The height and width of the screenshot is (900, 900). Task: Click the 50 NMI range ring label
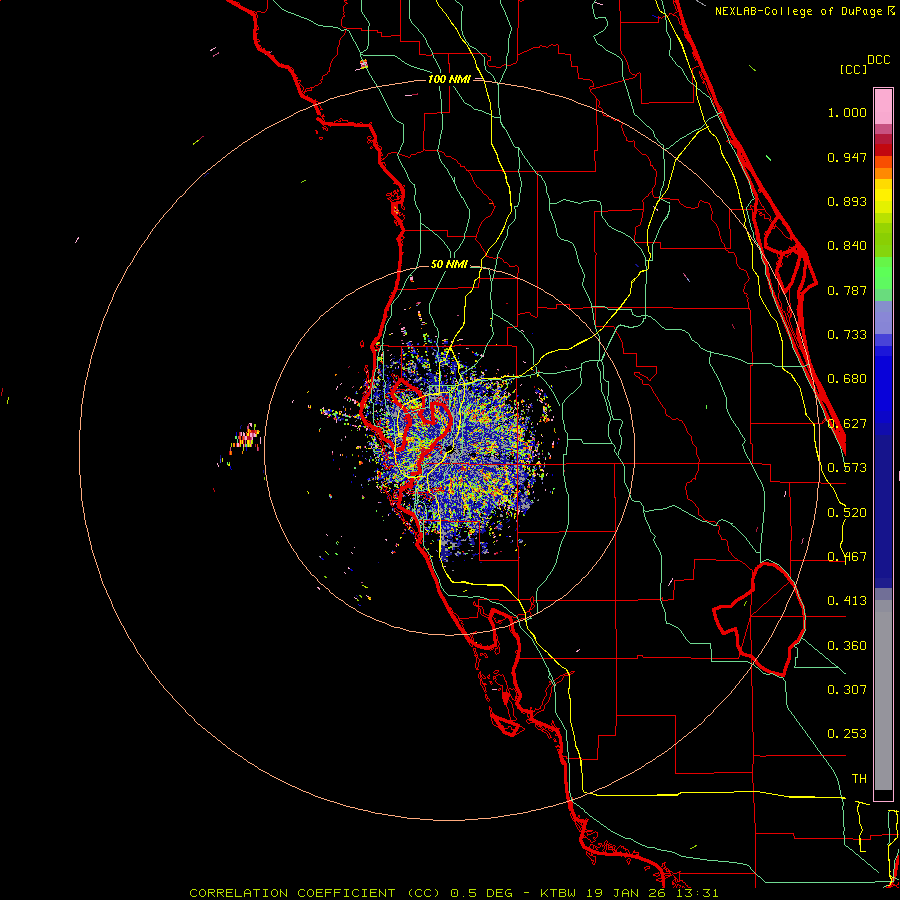449,264
